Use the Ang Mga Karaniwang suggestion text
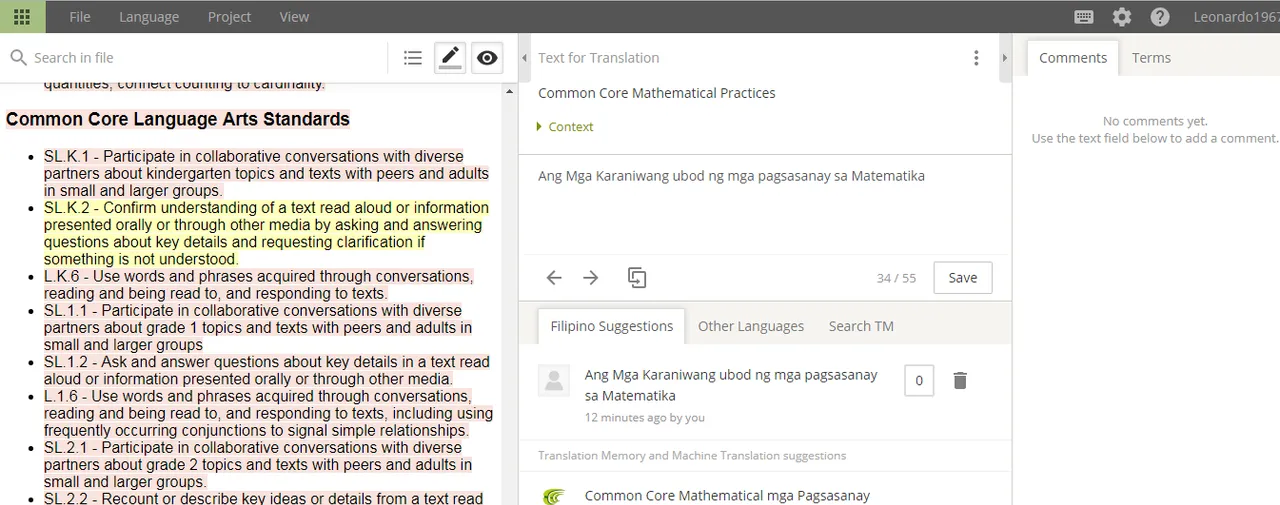1280x505 pixels. click(731, 385)
